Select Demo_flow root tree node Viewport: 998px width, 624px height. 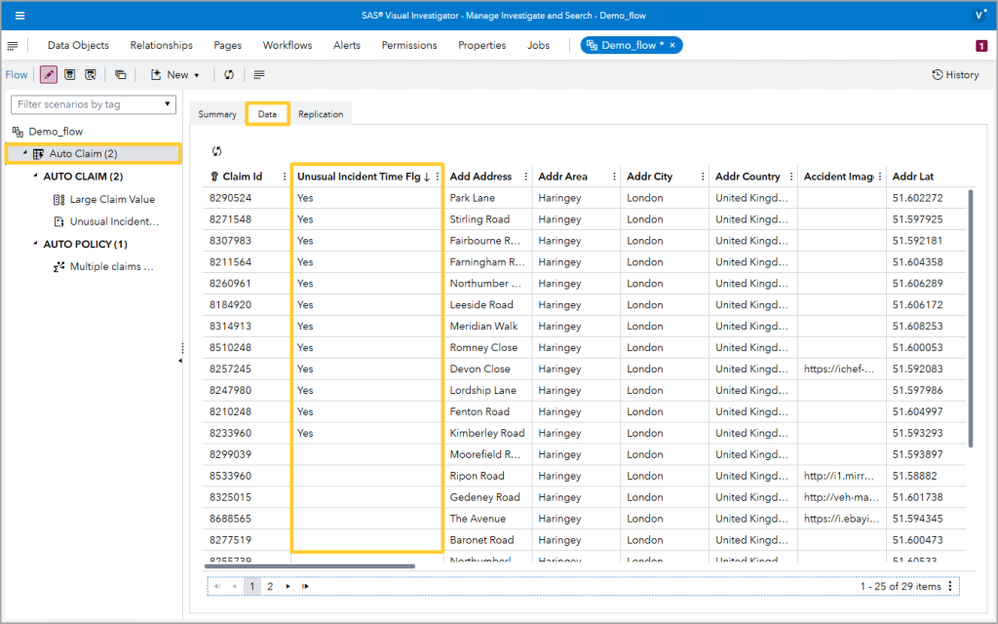pos(55,131)
